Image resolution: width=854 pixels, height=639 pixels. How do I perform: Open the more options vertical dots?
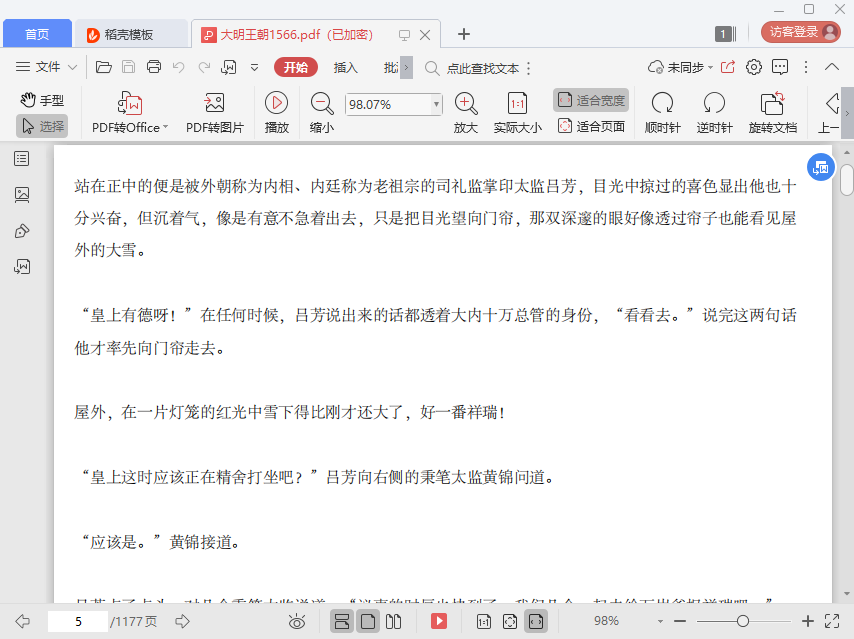click(x=806, y=67)
